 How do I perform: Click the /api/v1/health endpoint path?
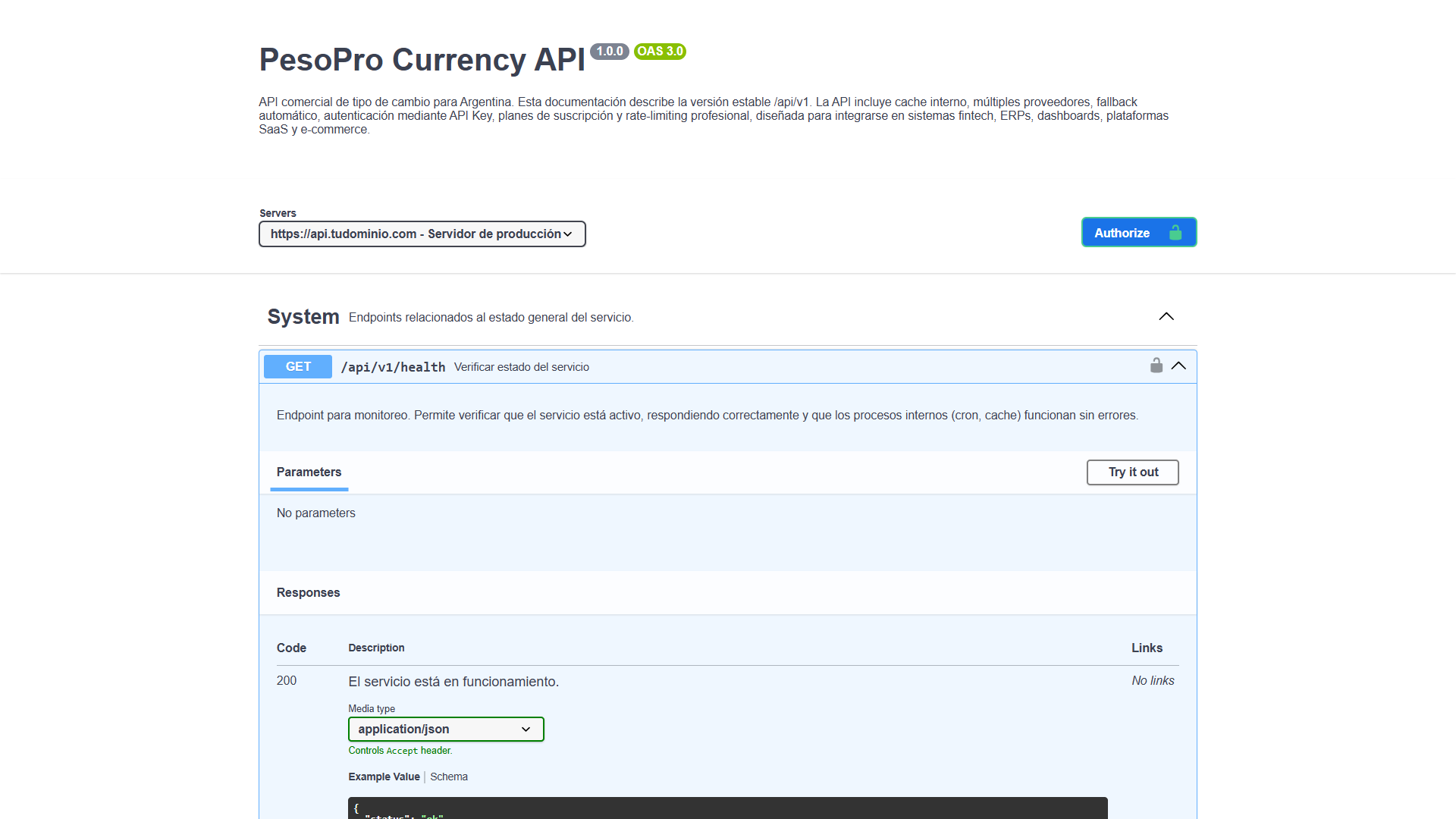point(393,367)
